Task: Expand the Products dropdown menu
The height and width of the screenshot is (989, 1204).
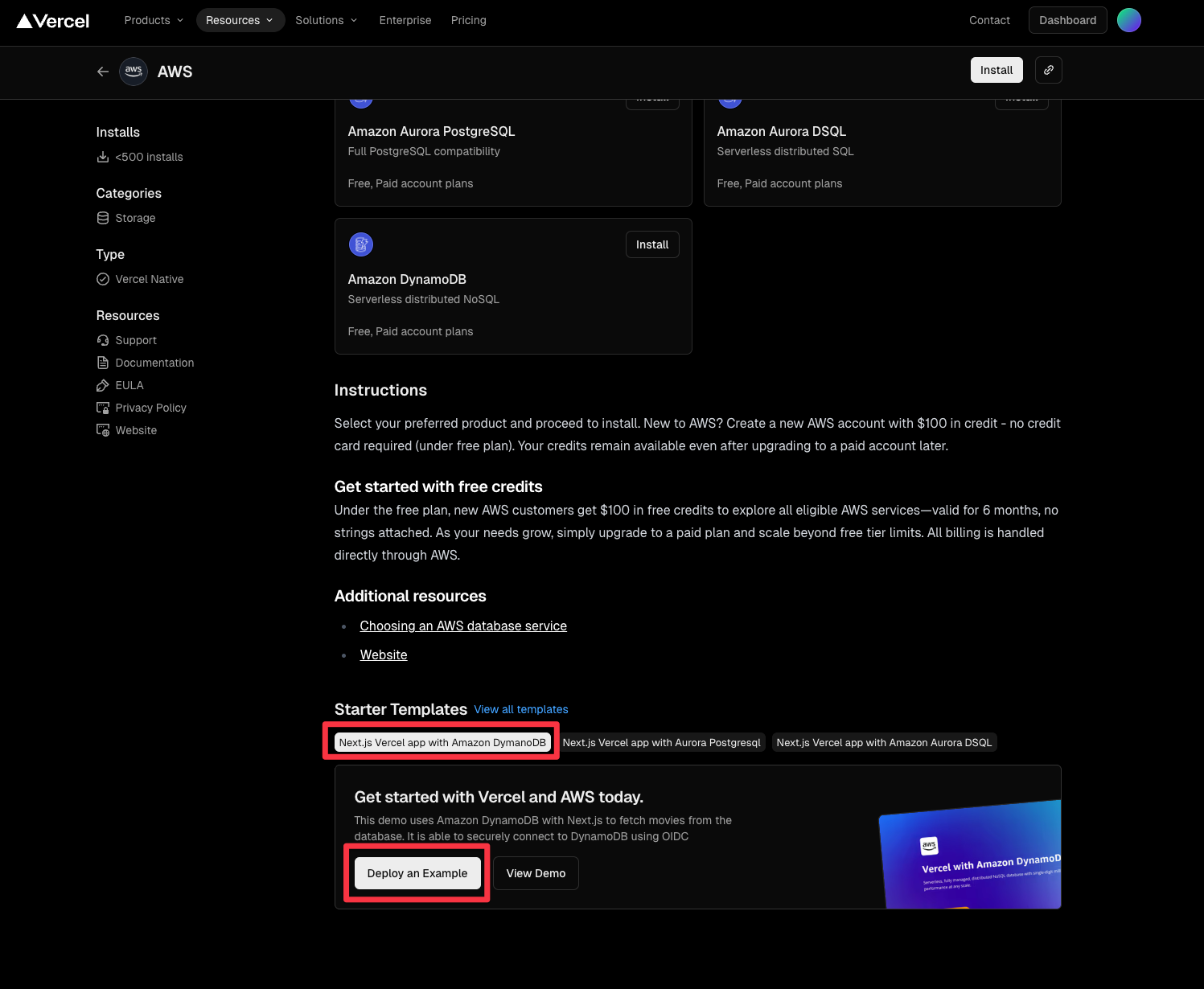Action: [x=154, y=20]
